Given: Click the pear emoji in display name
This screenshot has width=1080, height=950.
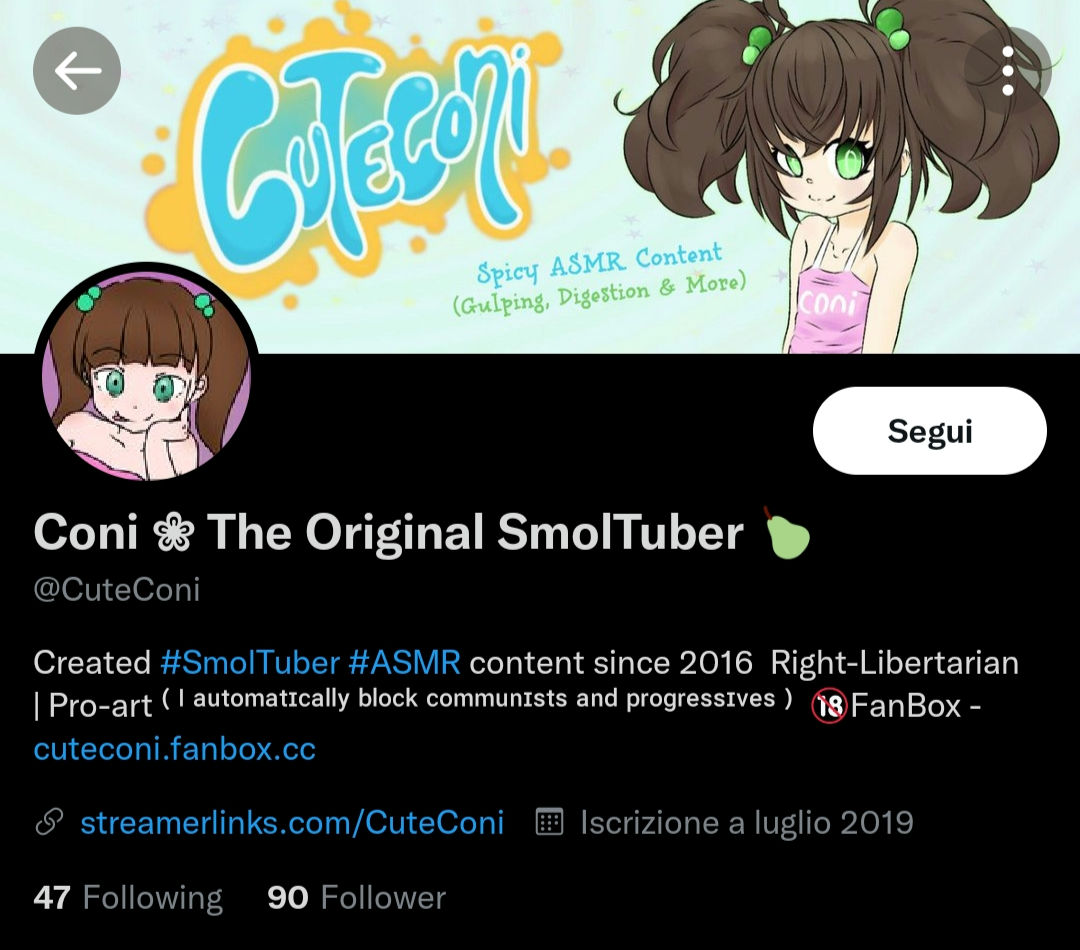Looking at the screenshot, I should [x=787, y=533].
